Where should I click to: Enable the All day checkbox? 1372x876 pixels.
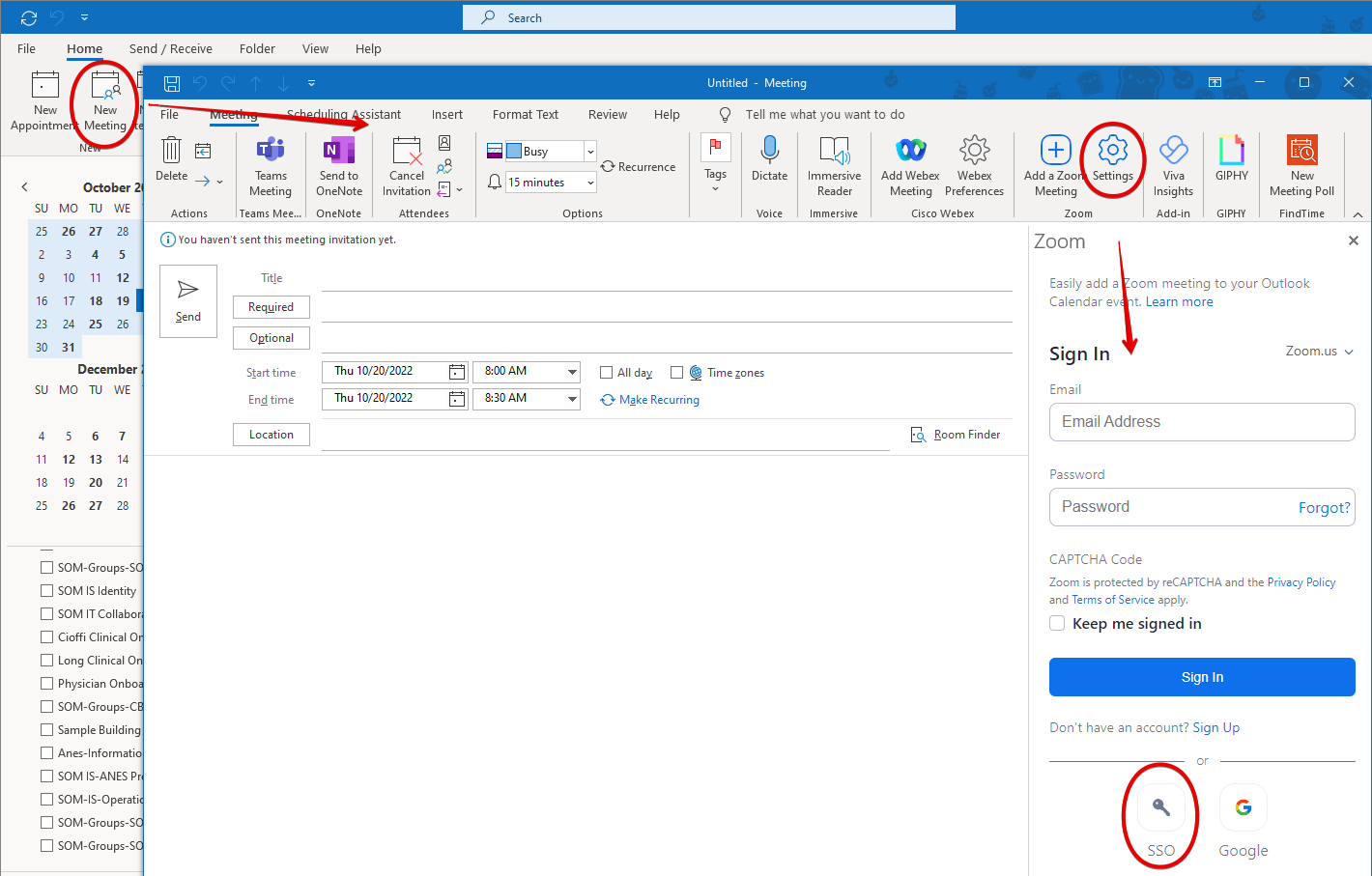pyautogui.click(x=607, y=373)
